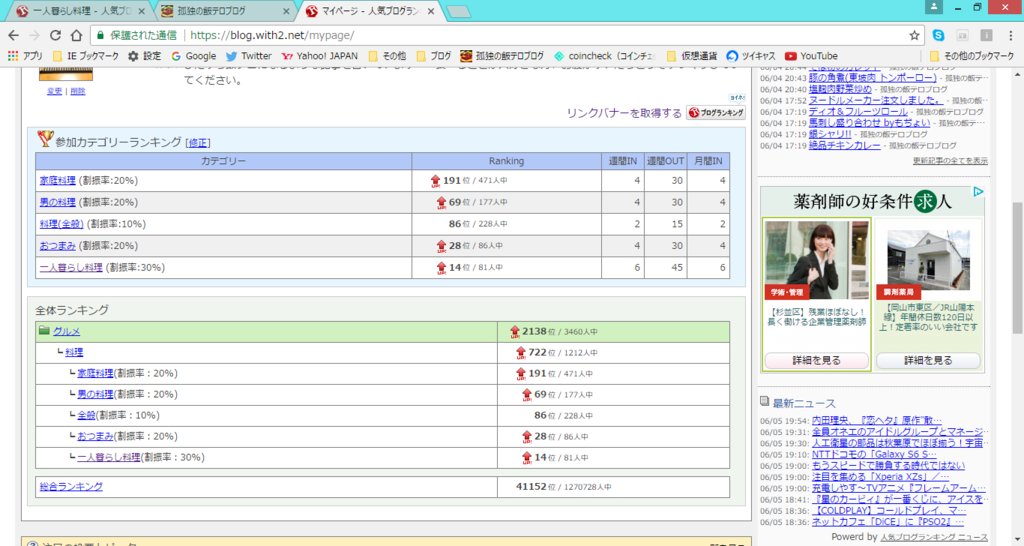Open 全般 link in overall ranking tree
The width and height of the screenshot is (1024, 546).
(x=86, y=415)
